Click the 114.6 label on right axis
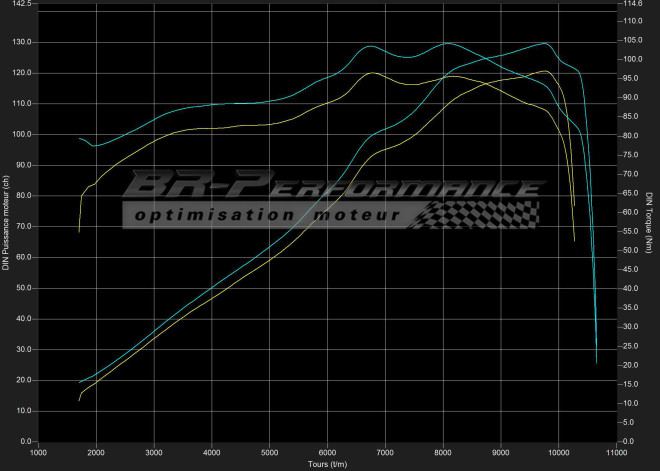 [632, 5]
